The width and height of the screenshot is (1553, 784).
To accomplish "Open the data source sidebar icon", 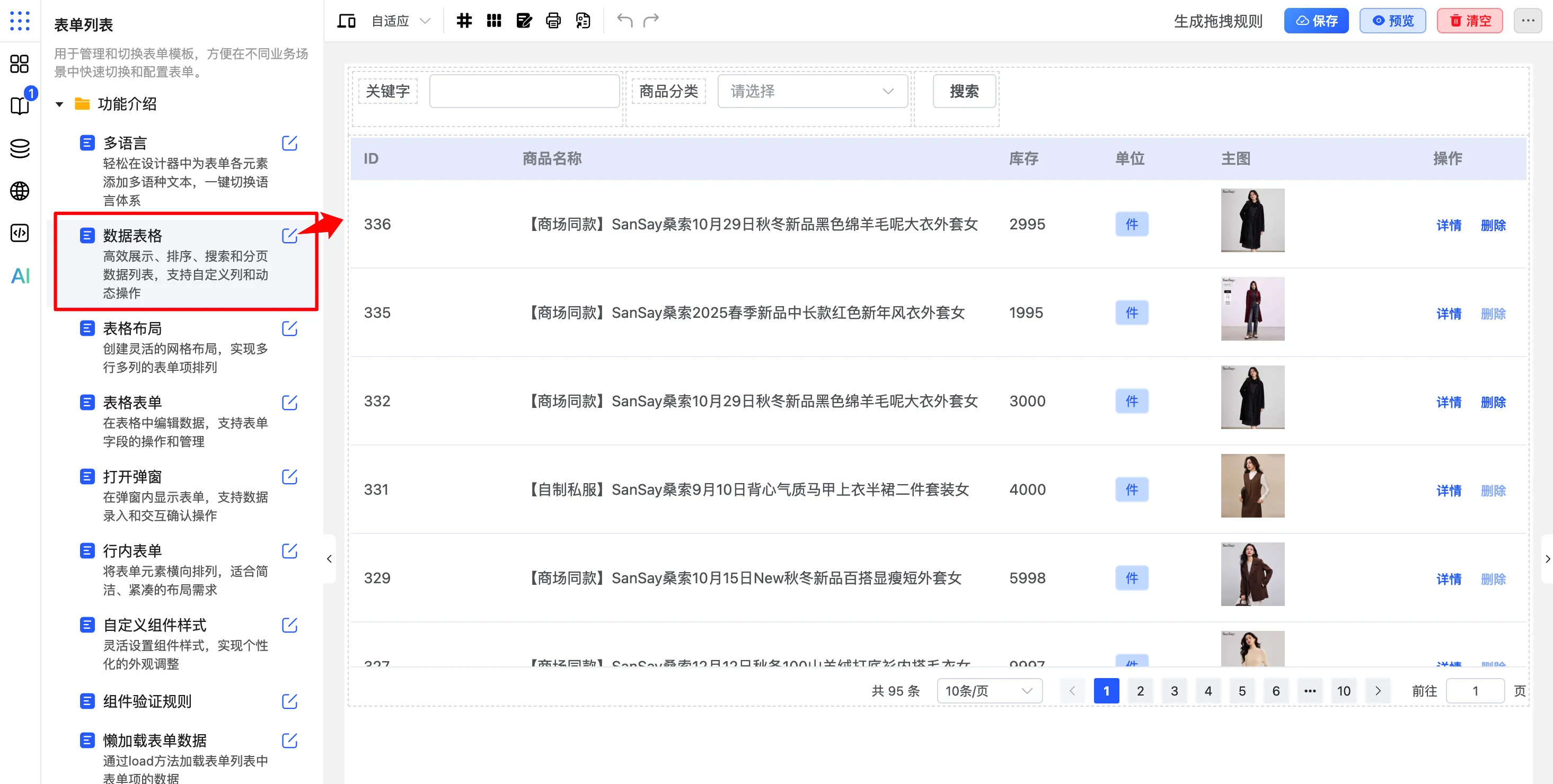I will tap(20, 148).
